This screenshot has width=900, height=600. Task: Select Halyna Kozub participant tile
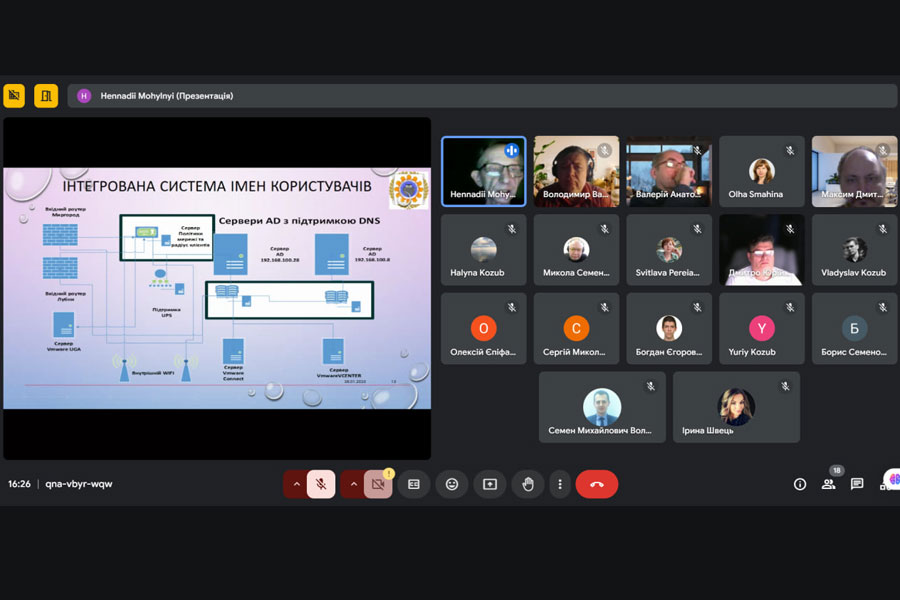[483, 250]
